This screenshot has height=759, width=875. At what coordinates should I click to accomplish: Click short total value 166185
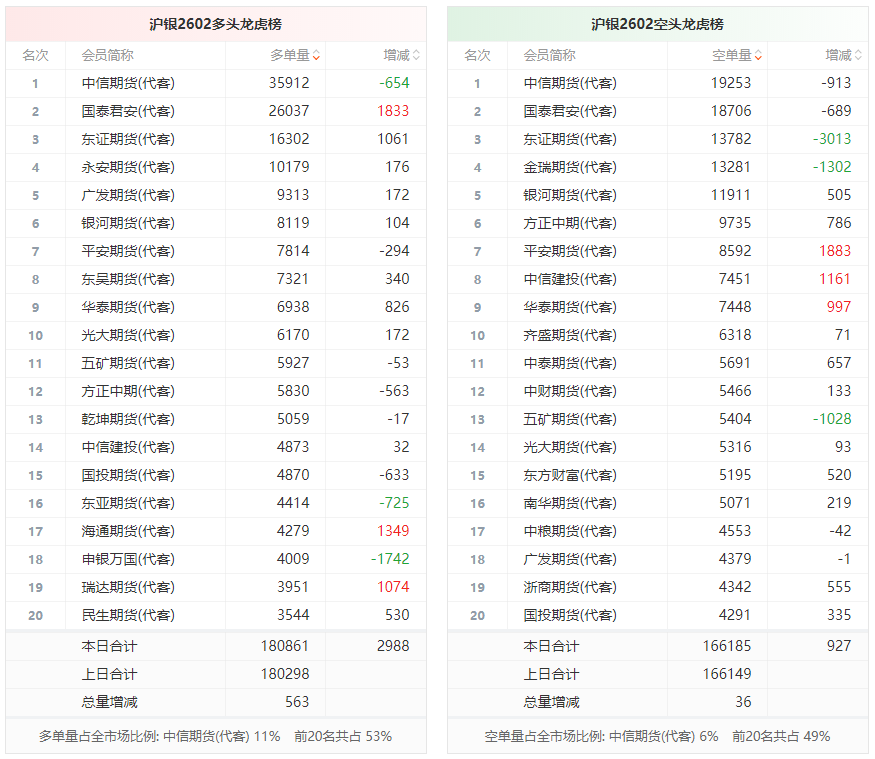coord(727,646)
